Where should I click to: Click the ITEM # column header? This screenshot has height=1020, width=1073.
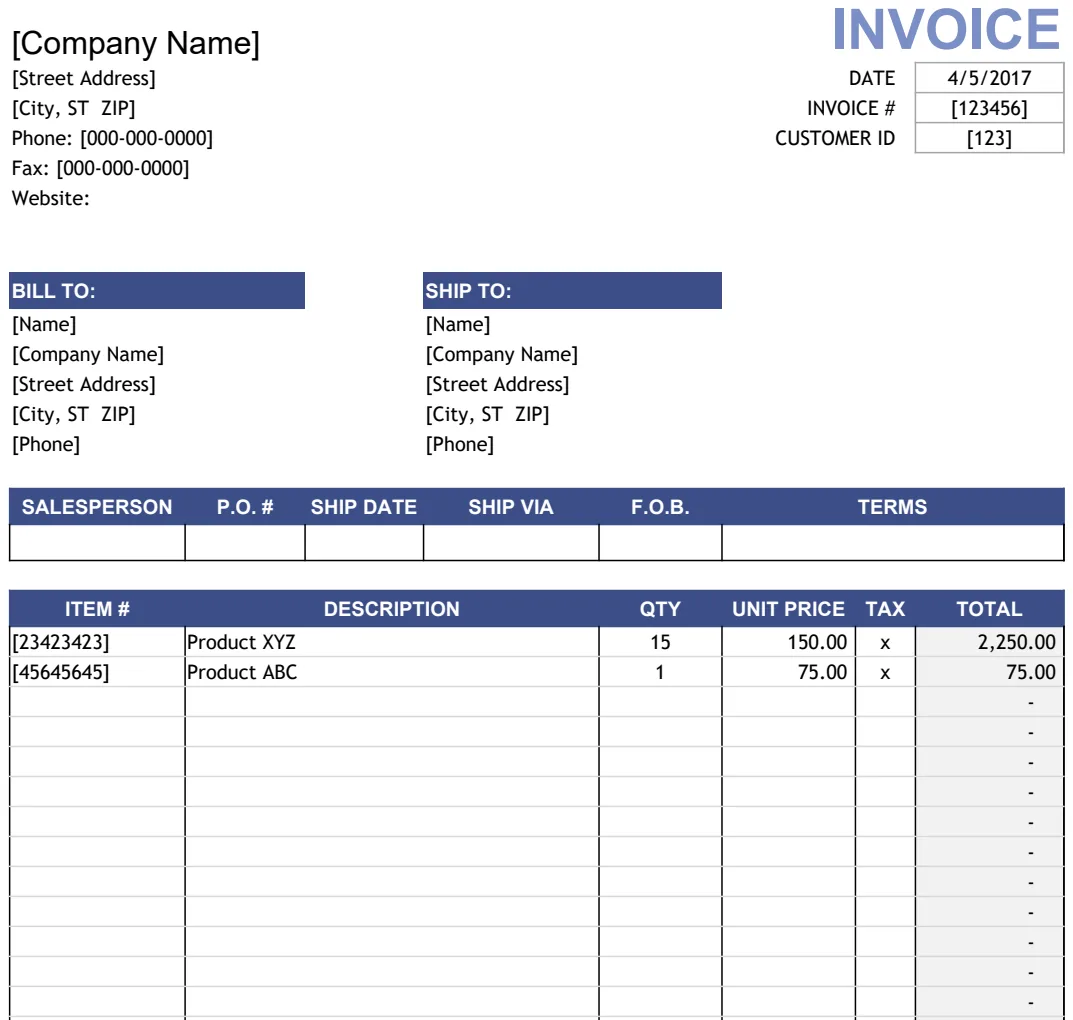pos(97,609)
